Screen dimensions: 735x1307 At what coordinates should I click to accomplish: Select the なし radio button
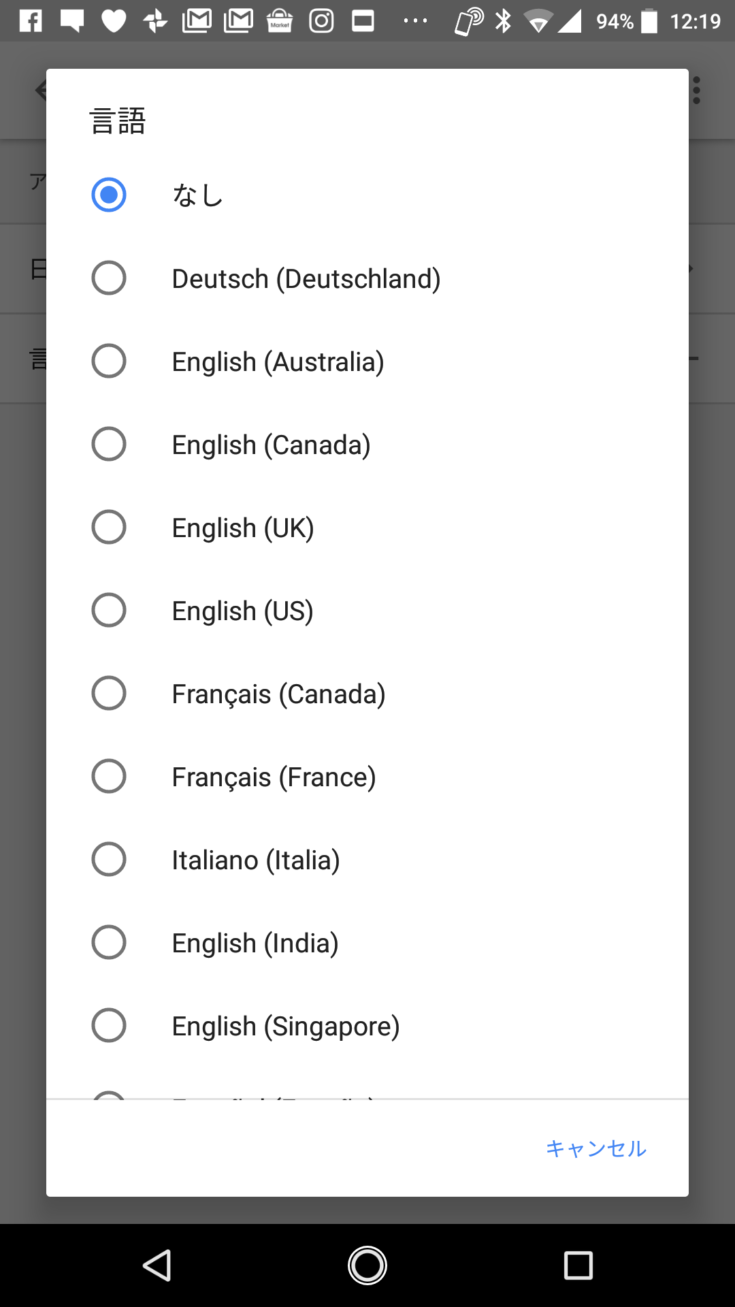click(109, 195)
